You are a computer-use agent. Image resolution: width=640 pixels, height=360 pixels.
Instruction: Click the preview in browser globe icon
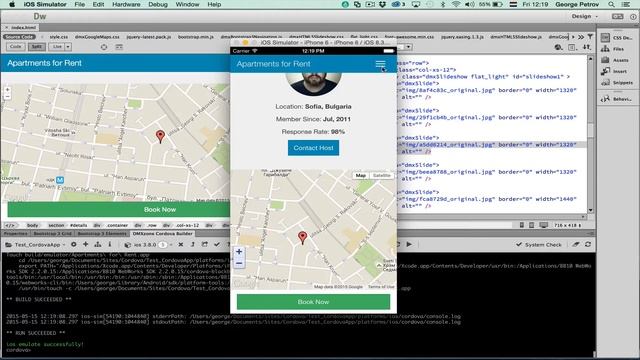pyautogui.click(x=558, y=47)
